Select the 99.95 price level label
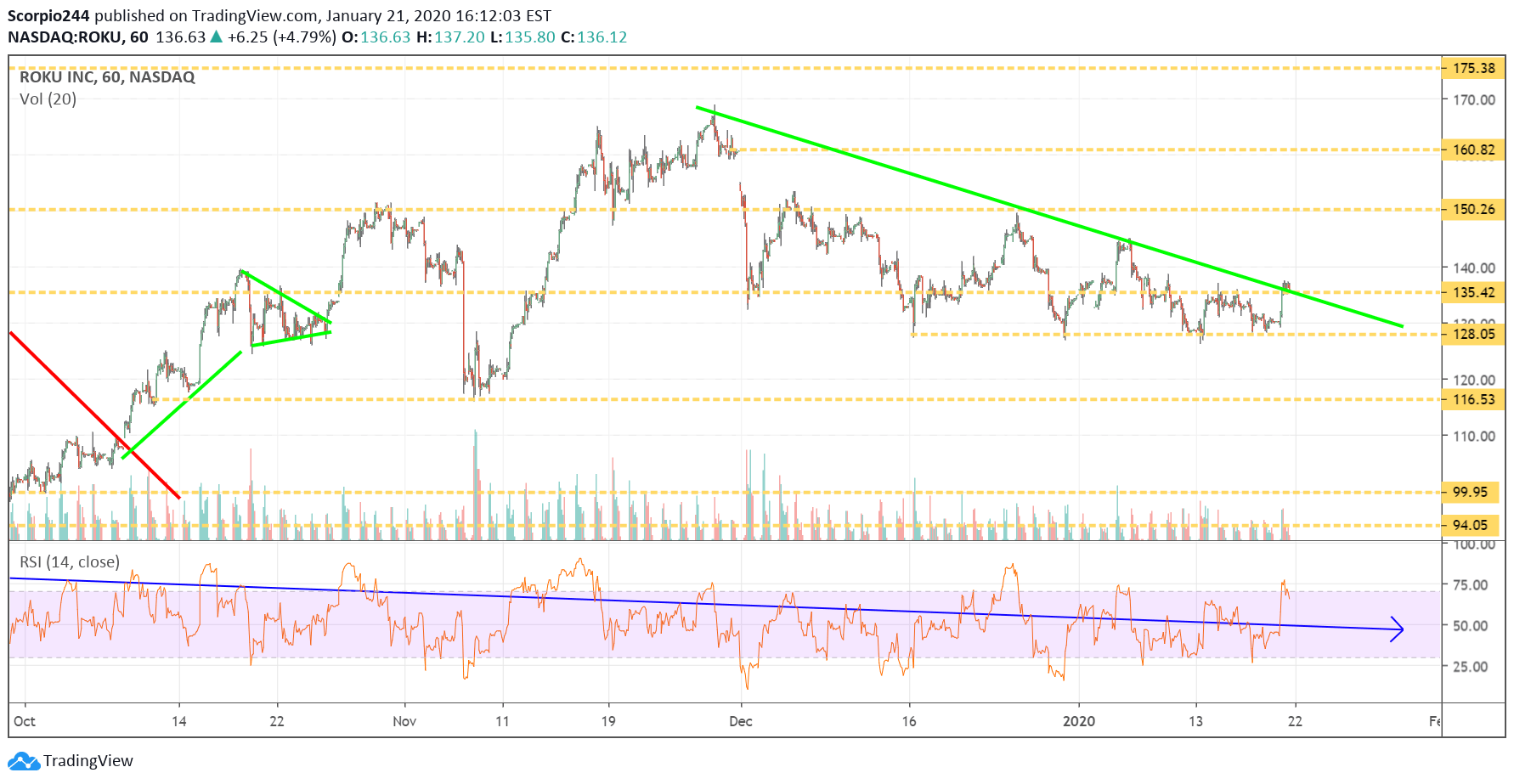 tap(1470, 492)
